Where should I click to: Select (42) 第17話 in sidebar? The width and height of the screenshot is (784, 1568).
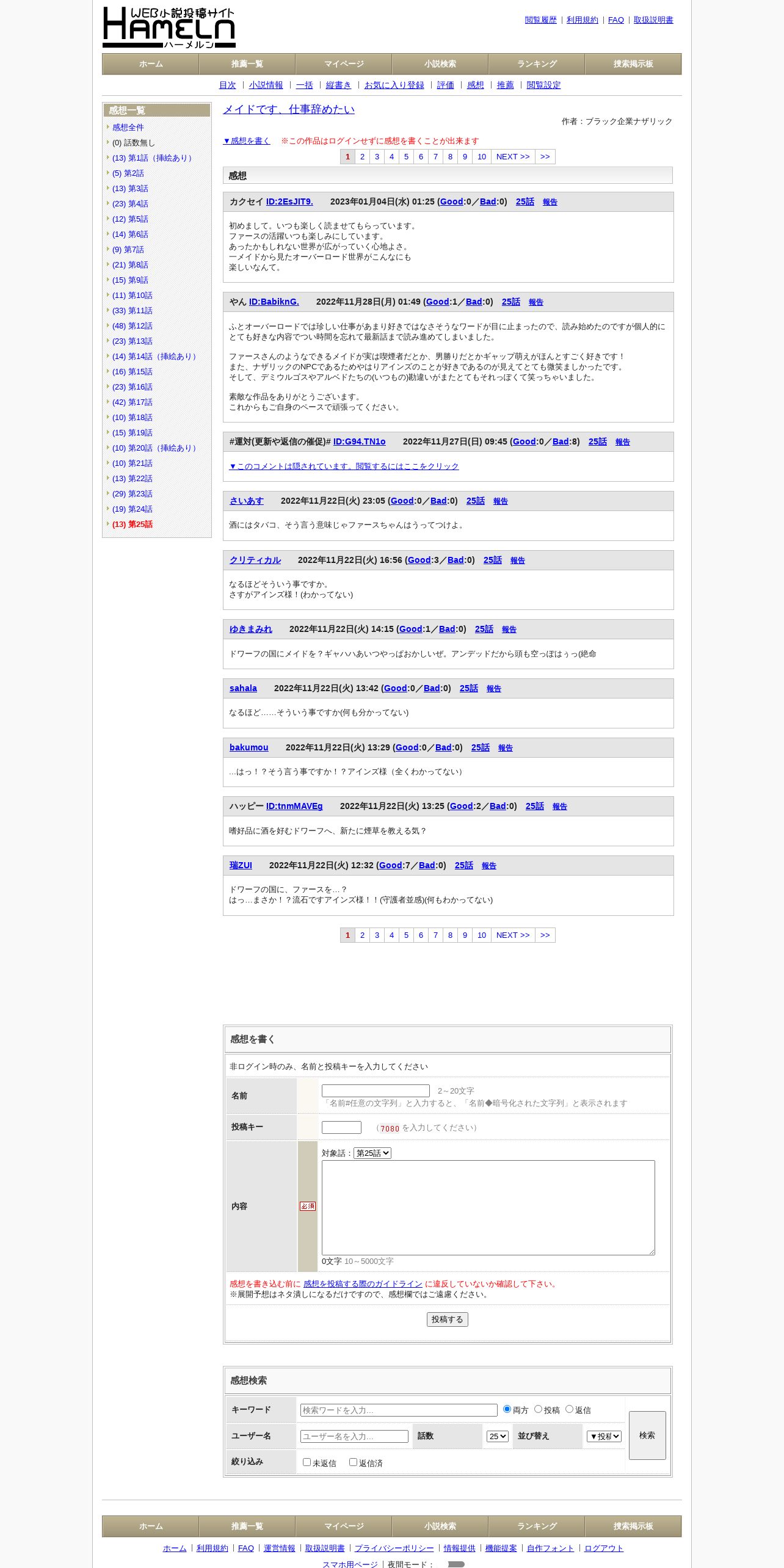tap(132, 402)
